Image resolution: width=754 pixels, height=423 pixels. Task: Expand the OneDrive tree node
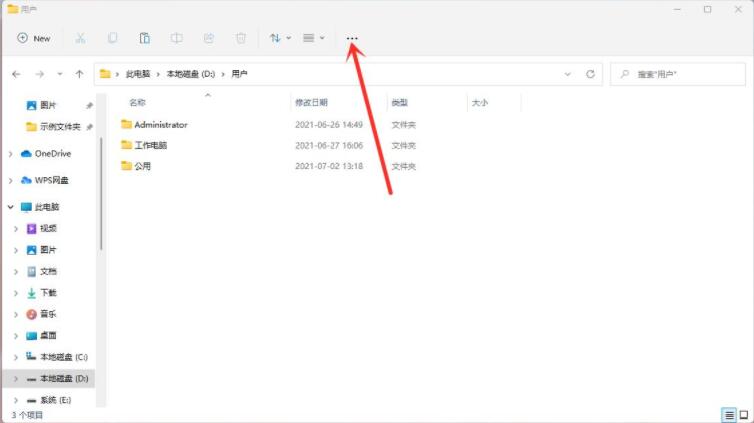click(x=11, y=154)
